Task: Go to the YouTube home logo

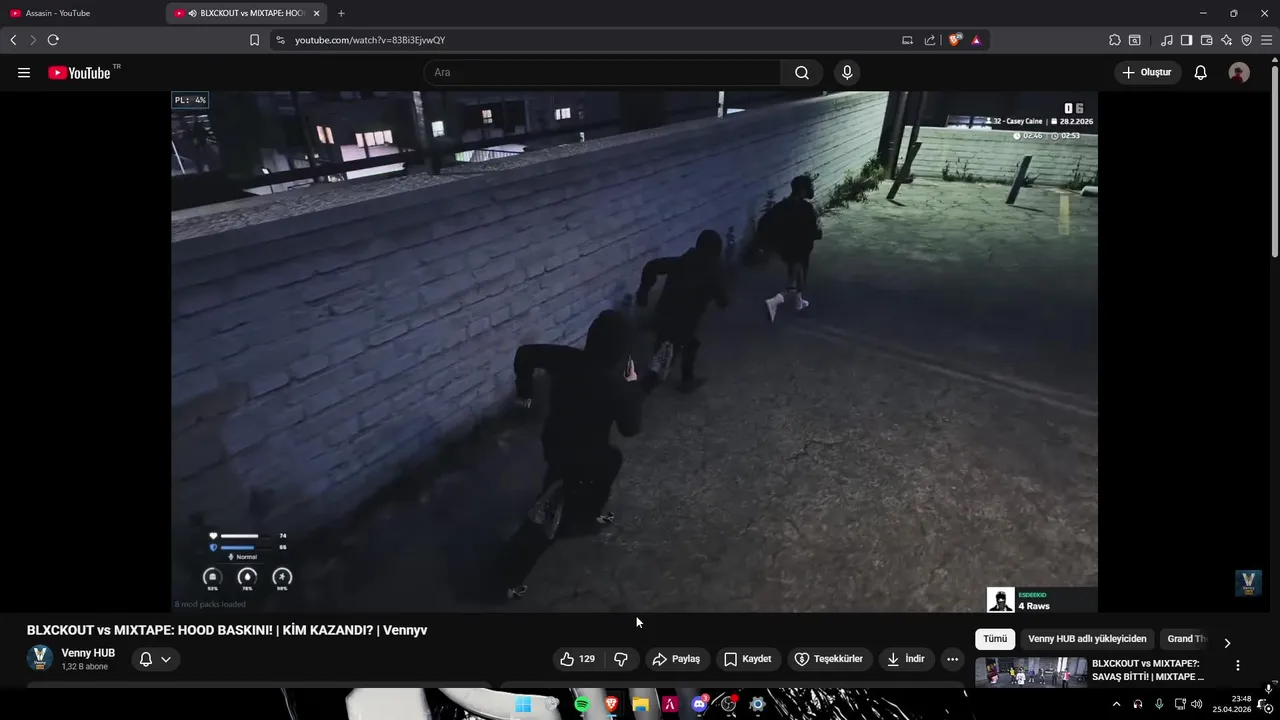Action: pyautogui.click(x=79, y=73)
